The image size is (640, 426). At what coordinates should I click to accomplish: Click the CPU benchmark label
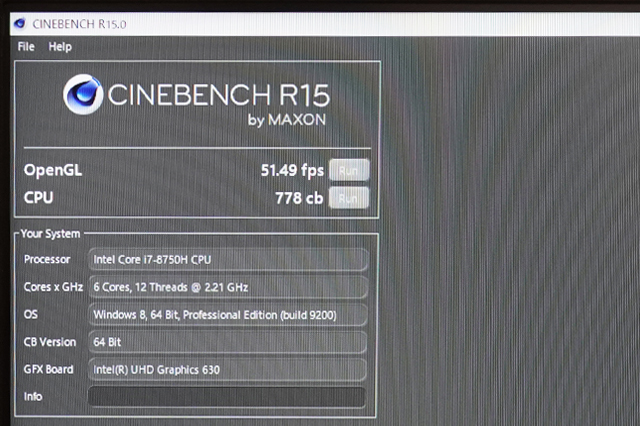(x=39, y=198)
